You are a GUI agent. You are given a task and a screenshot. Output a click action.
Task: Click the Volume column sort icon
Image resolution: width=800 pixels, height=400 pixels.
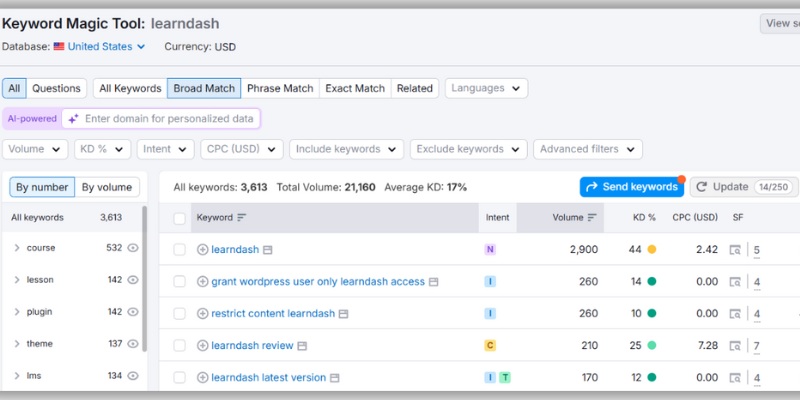tap(593, 217)
